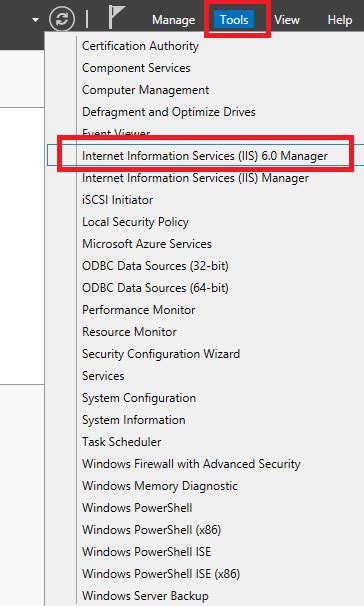Open Windows Firewall with Advanced Security
This screenshot has height=606, width=364.
pos(191,464)
